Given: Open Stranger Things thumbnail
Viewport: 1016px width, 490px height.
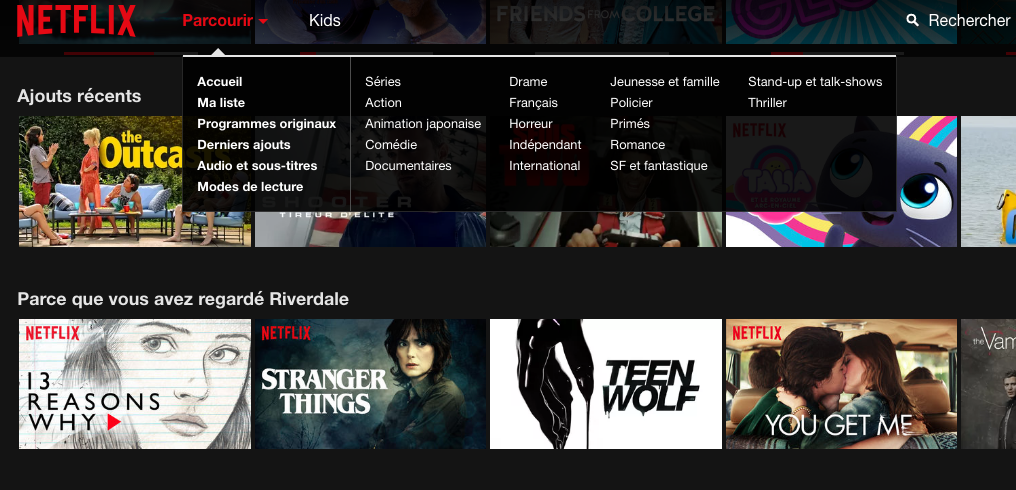Looking at the screenshot, I should coord(371,384).
